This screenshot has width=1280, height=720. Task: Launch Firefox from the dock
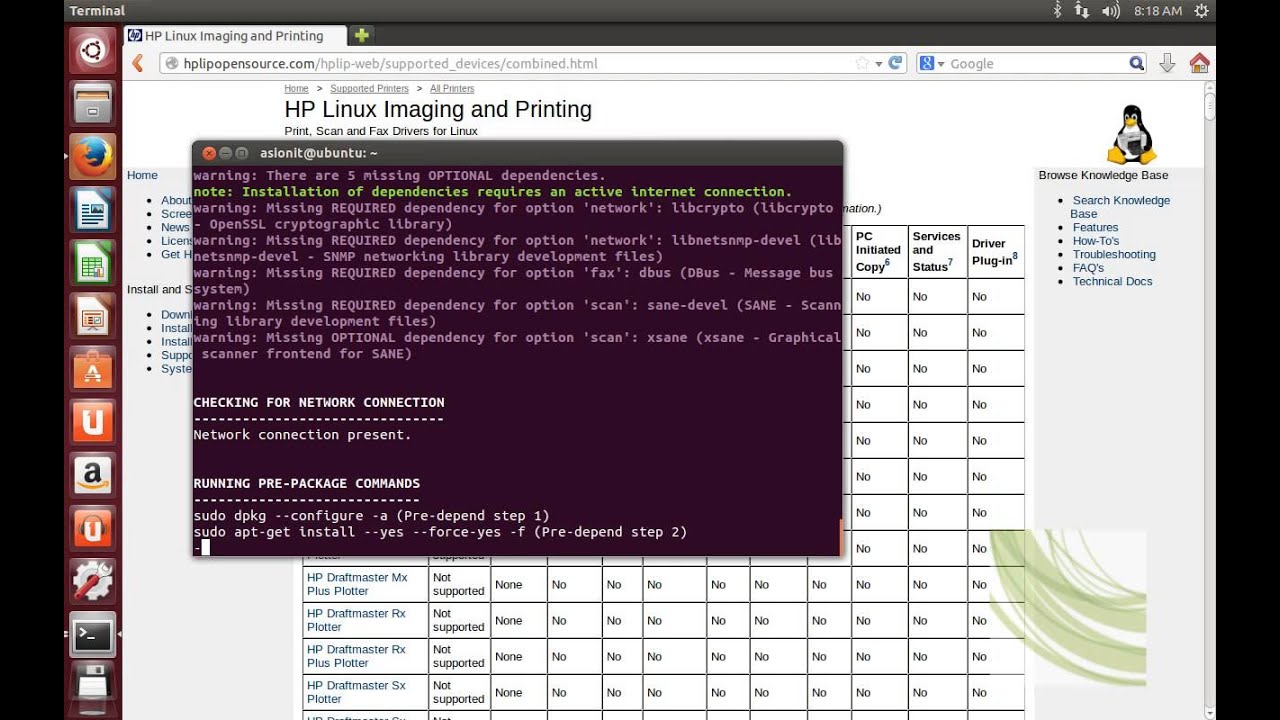[92, 158]
